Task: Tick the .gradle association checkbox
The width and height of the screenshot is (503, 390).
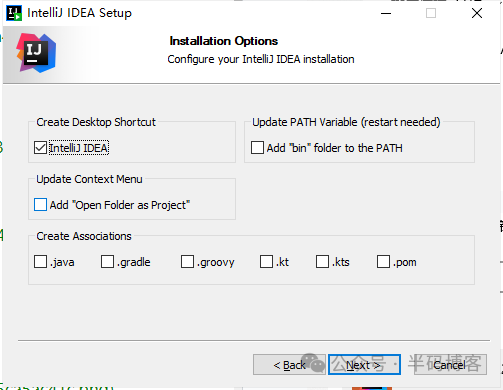Action: tap(107, 262)
